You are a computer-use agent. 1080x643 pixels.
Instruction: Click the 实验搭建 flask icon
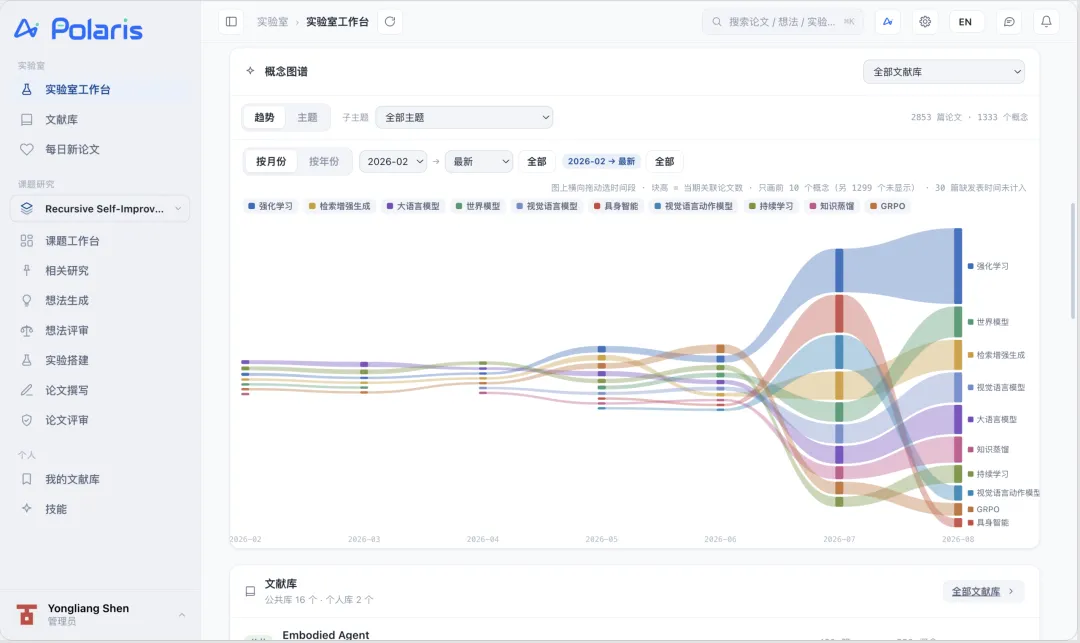pos(26,360)
